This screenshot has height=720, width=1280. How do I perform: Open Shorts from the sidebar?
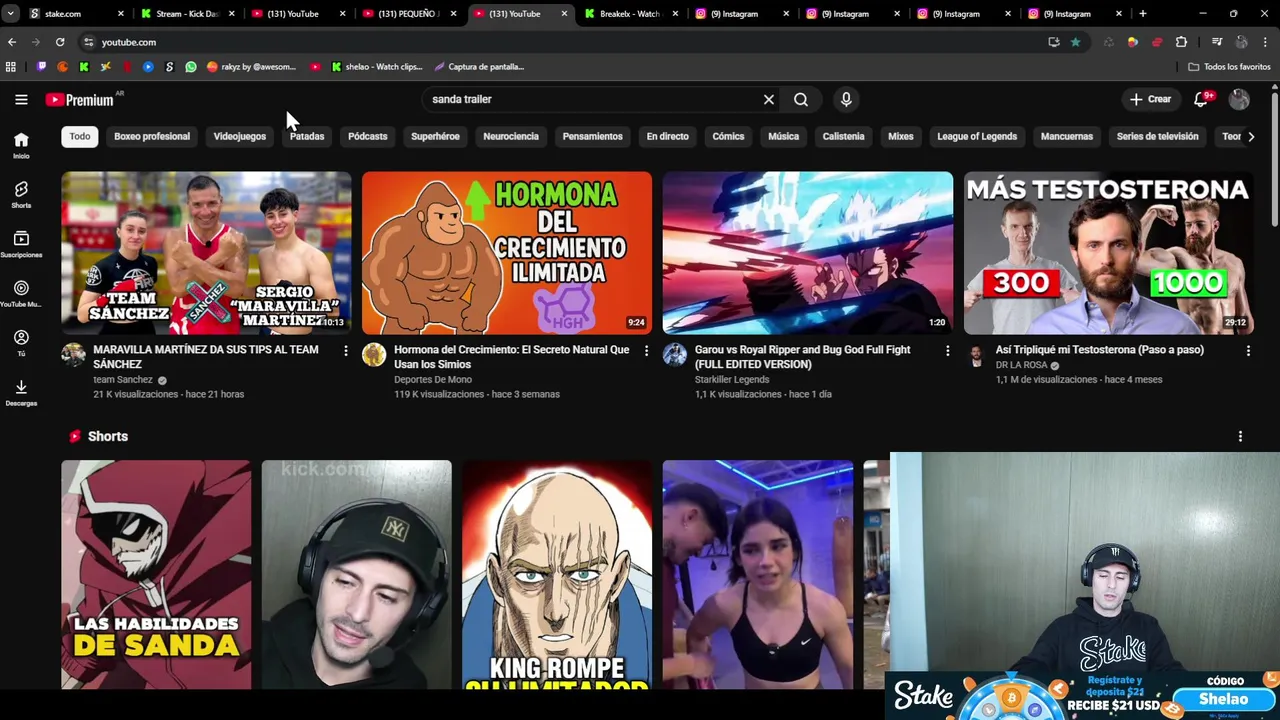[x=21, y=195]
